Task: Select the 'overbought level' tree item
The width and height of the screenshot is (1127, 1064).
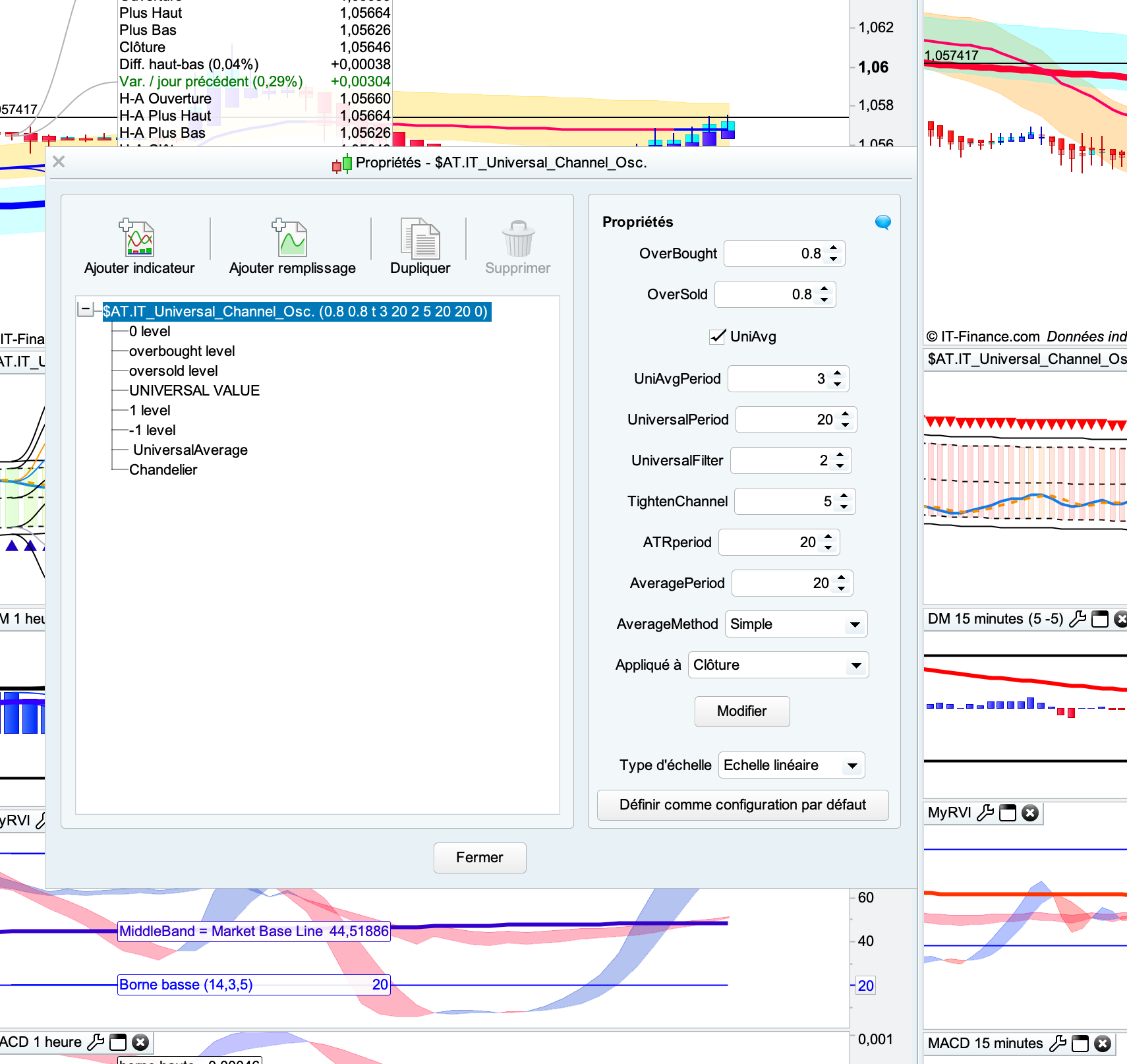Action: [x=182, y=351]
